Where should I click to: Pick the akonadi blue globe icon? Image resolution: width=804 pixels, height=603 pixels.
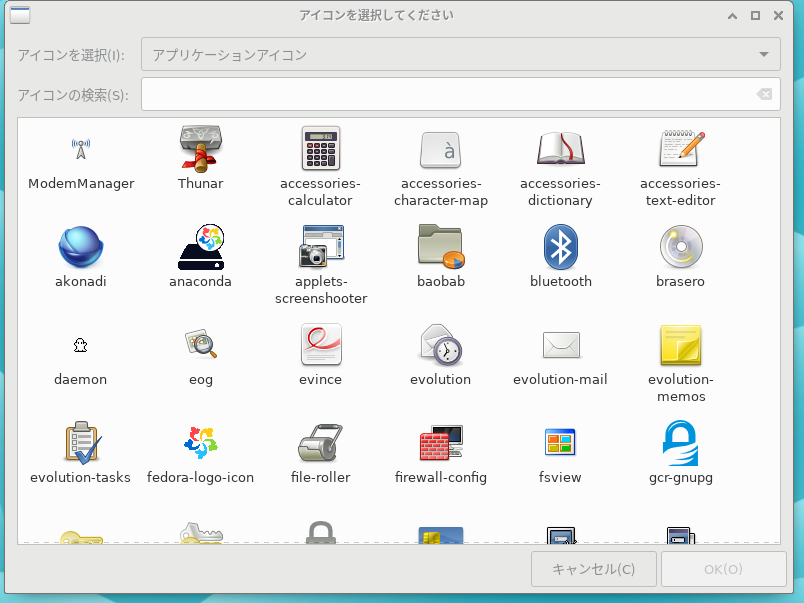(x=81, y=247)
